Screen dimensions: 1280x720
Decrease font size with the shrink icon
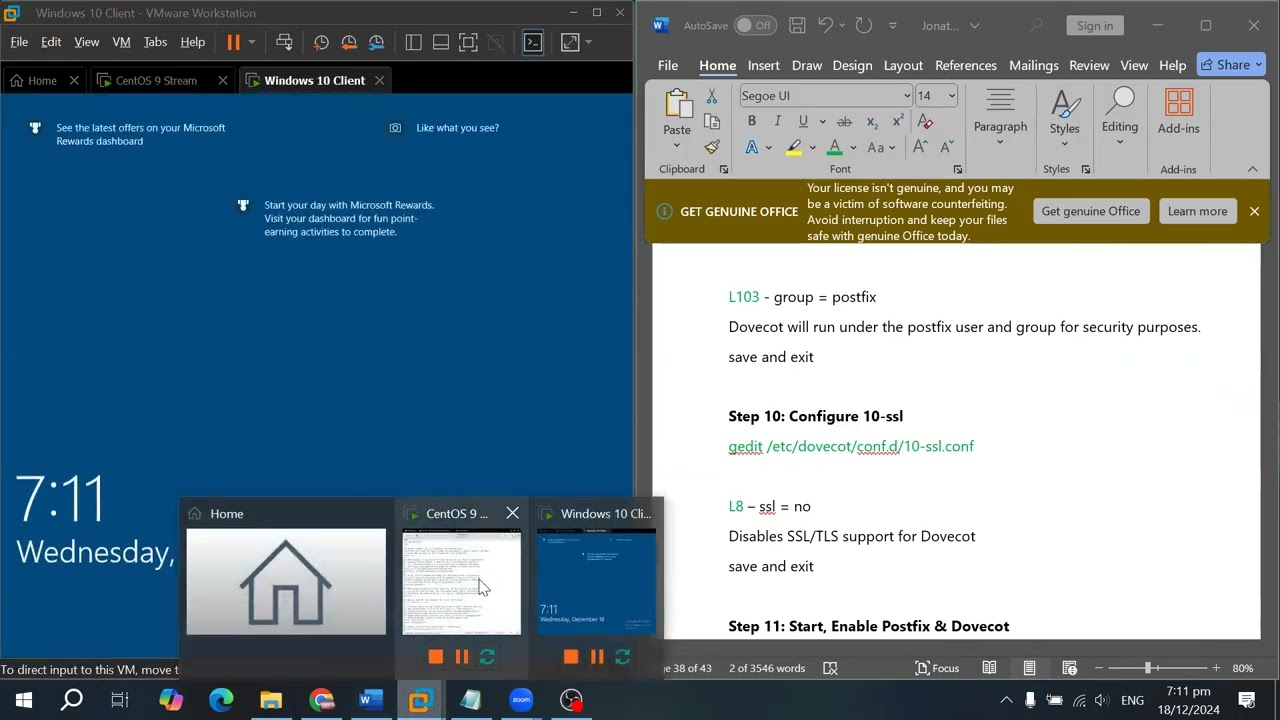[x=946, y=147]
